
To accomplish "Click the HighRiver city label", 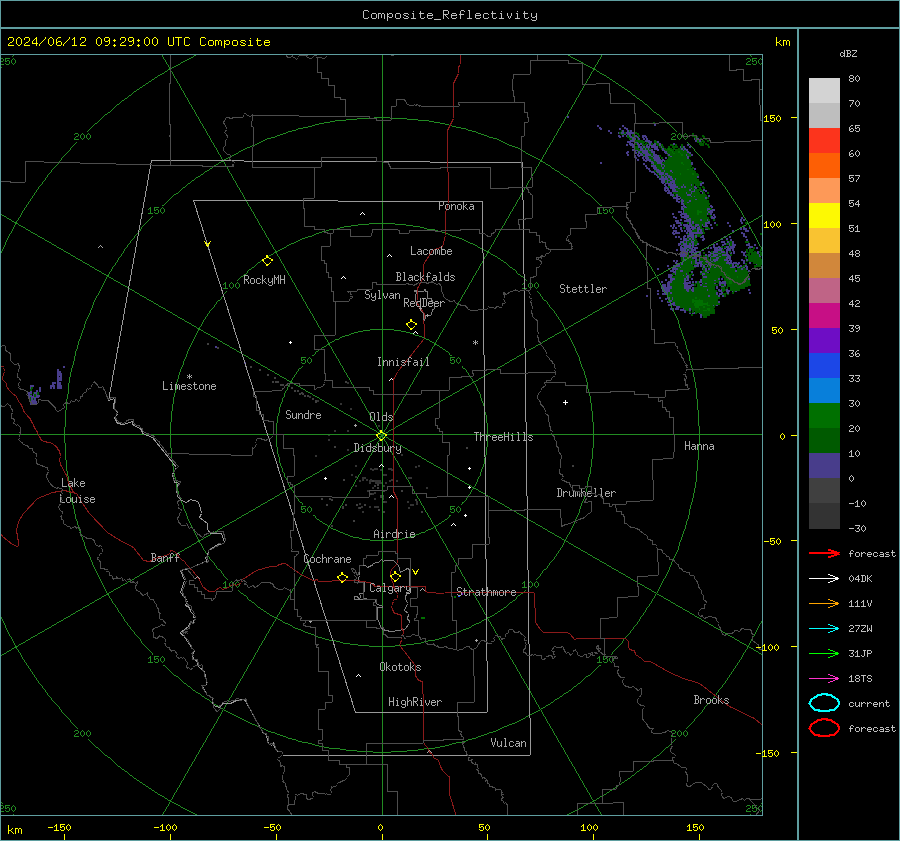I will coord(415,702).
